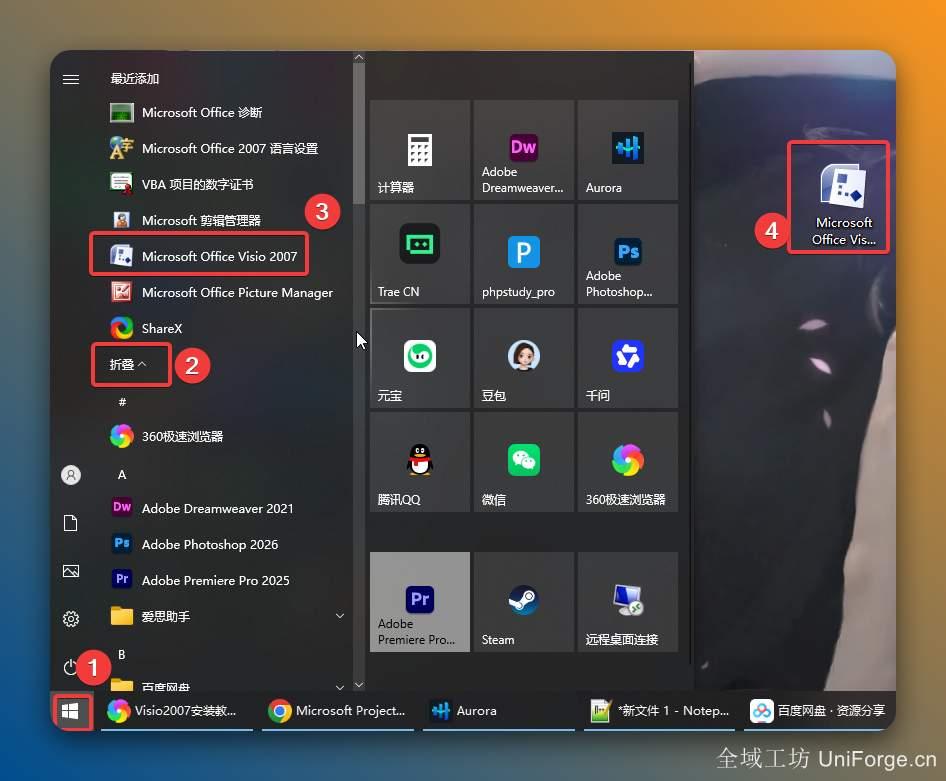Switch to 百度网盘 资源分享 taskbar window

[819, 711]
